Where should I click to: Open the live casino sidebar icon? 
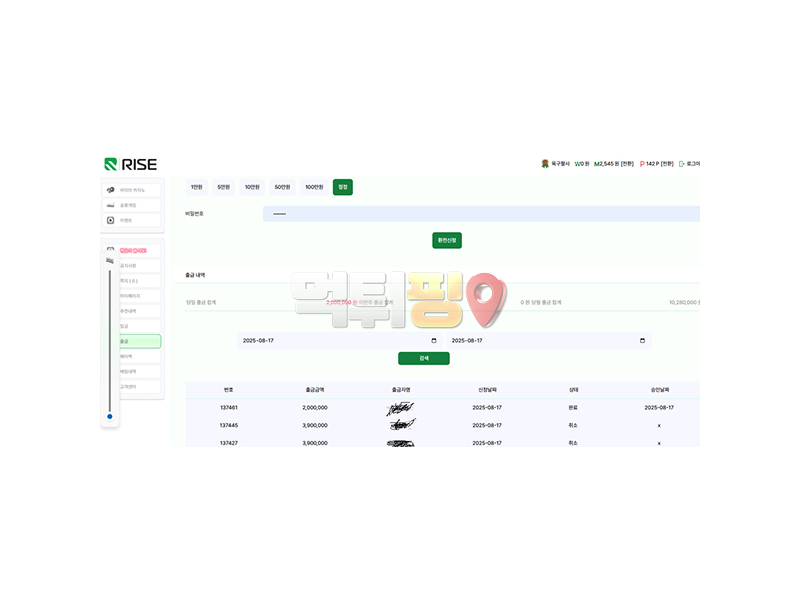coord(110,190)
